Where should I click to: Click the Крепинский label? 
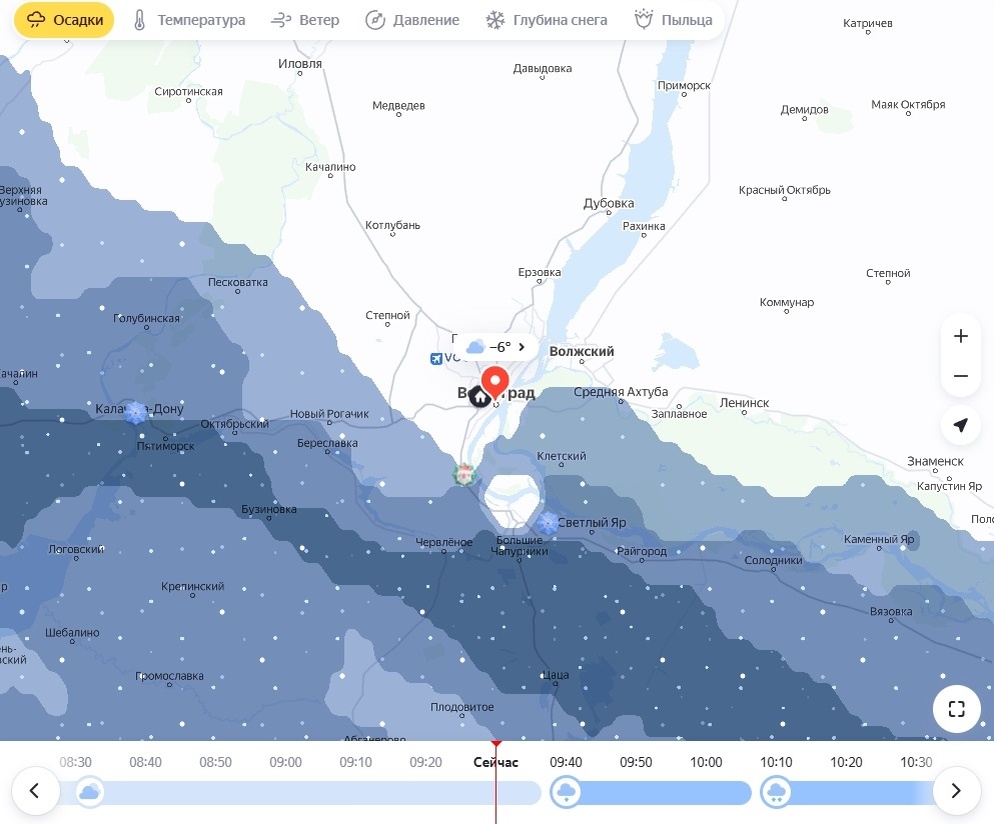pyautogui.click(x=192, y=586)
